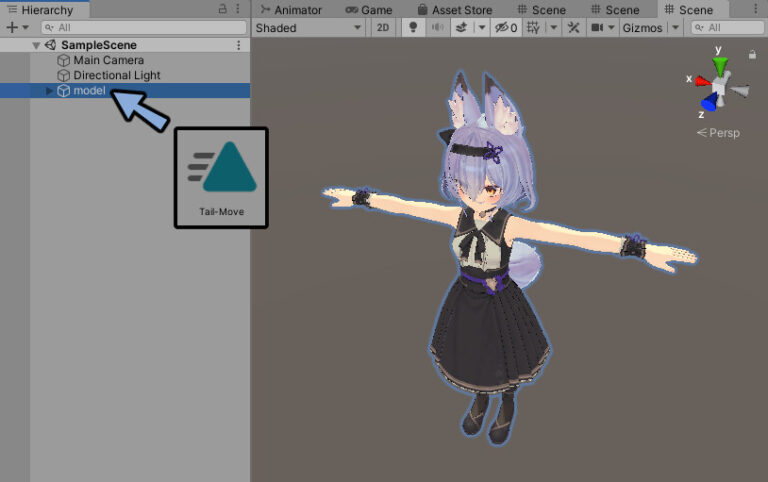Image resolution: width=768 pixels, height=482 pixels.
Task: Toggle scene lighting lightbulb
Action: point(414,28)
